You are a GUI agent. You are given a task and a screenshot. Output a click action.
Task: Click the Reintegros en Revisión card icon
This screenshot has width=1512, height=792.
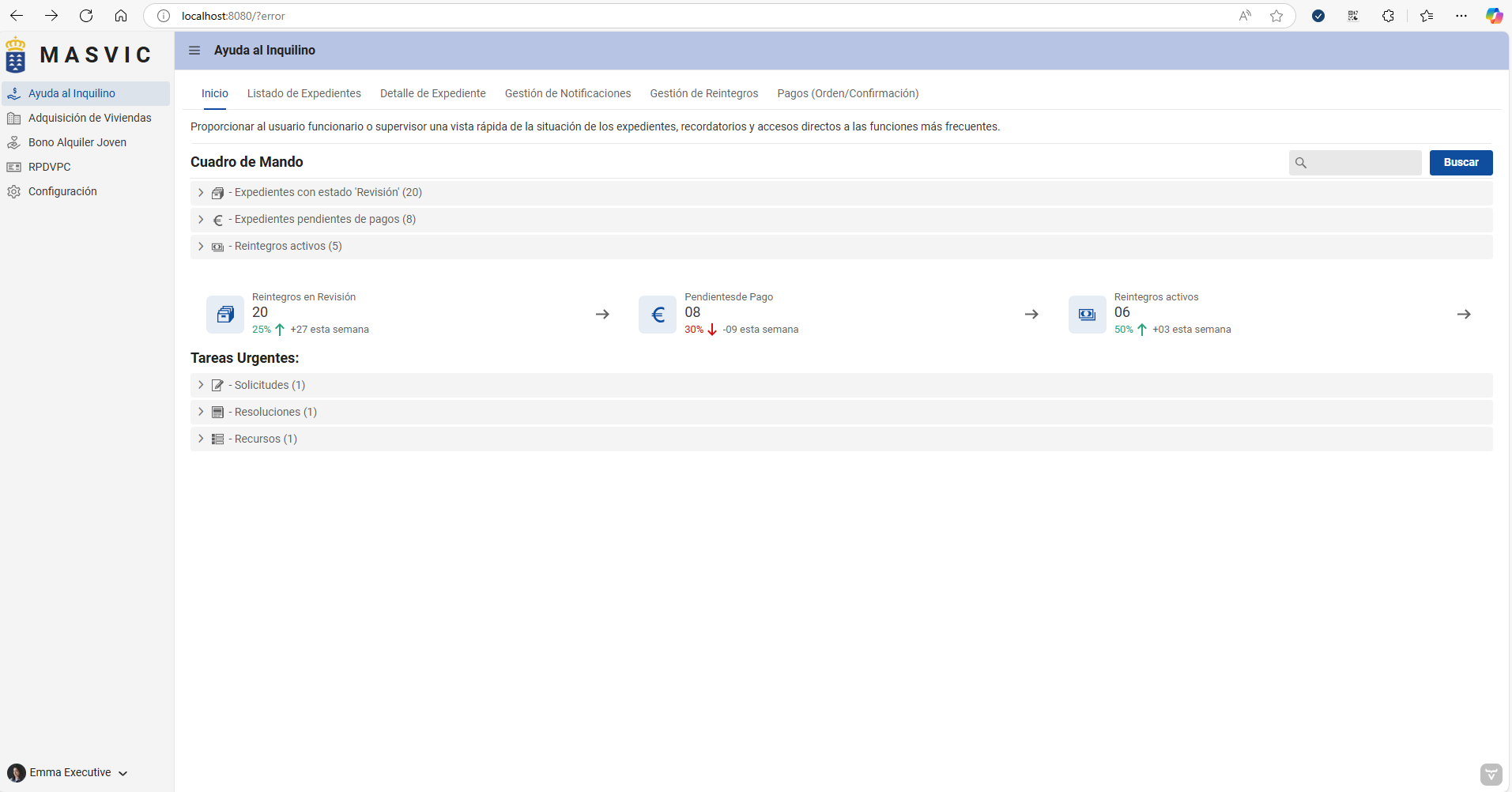(225, 315)
